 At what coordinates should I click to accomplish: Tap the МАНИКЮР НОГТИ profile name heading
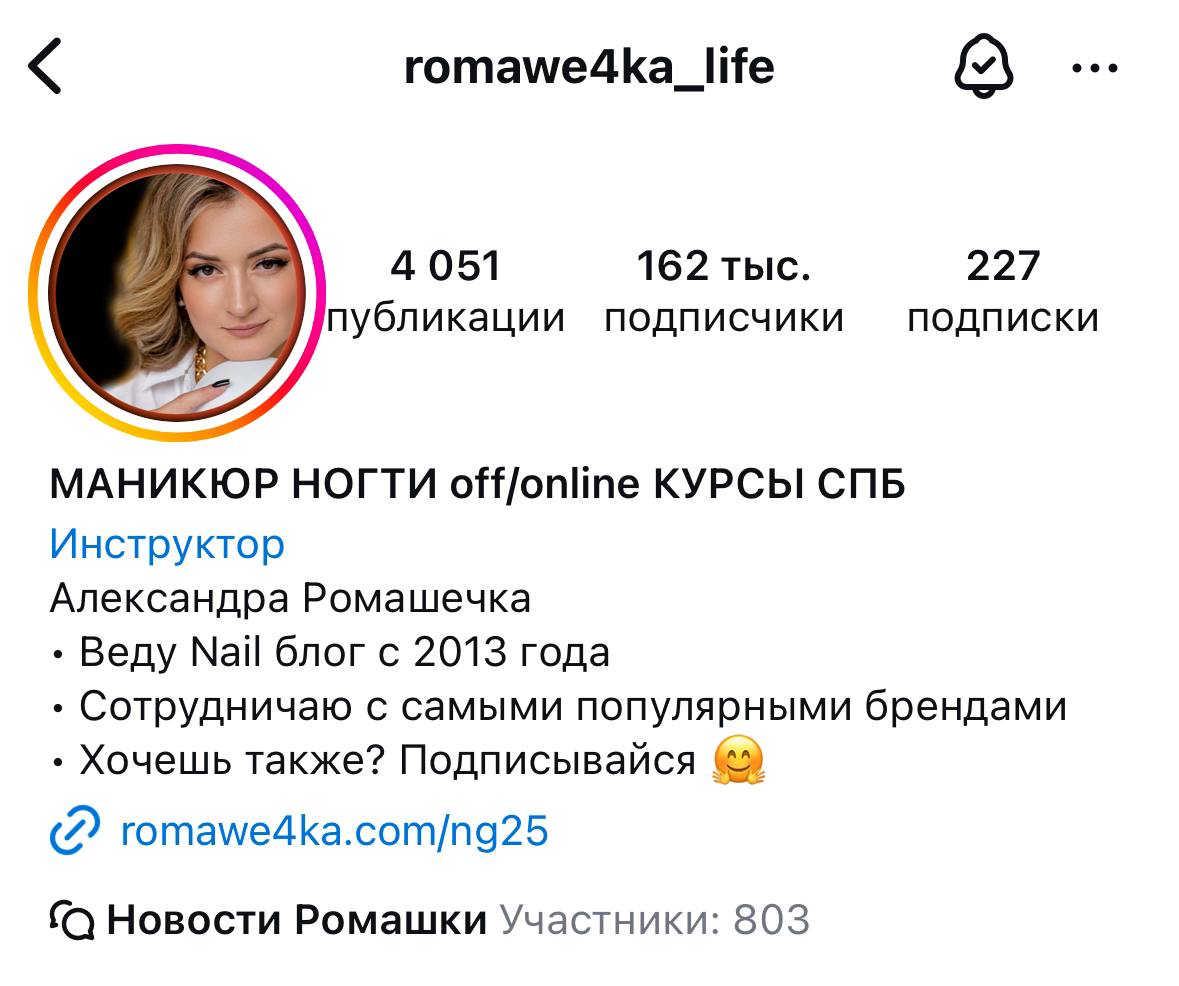click(477, 484)
